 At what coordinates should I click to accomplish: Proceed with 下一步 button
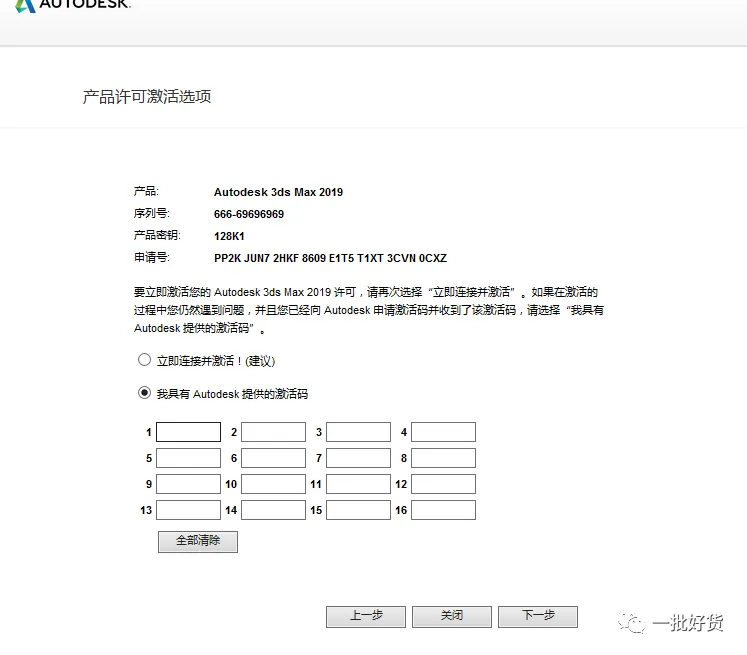tap(538, 616)
